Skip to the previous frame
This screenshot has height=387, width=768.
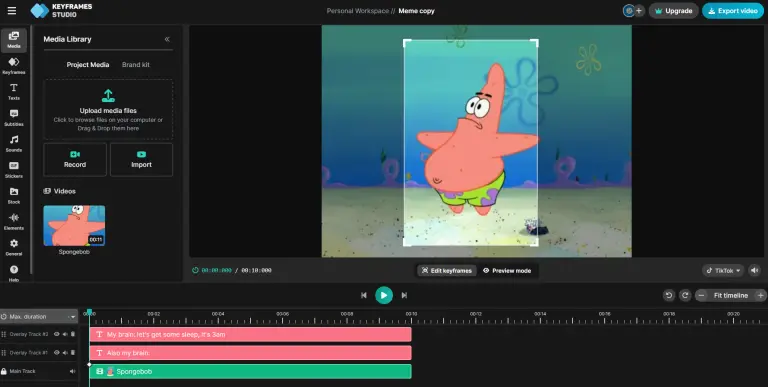[363, 295]
